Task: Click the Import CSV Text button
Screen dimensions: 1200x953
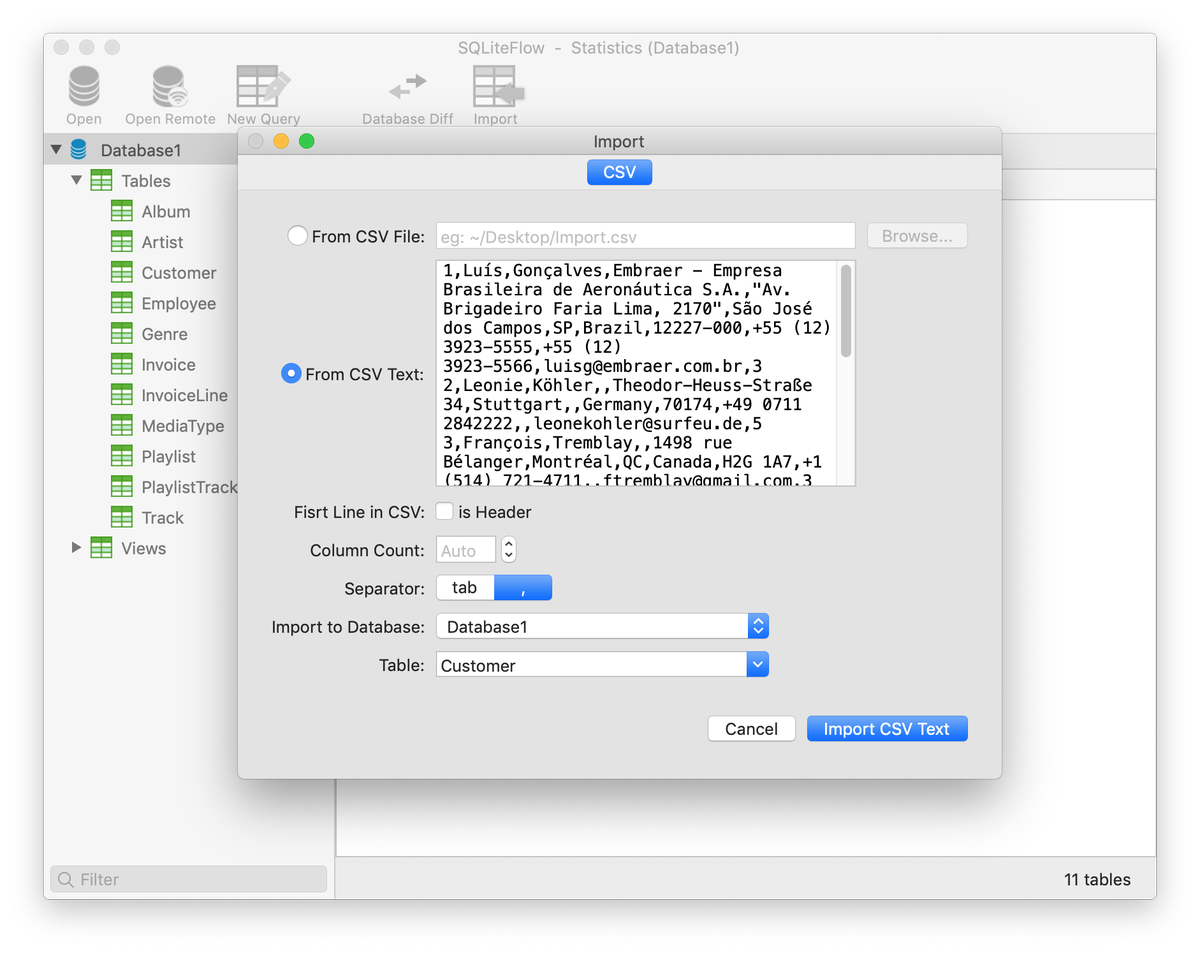Action: click(887, 729)
